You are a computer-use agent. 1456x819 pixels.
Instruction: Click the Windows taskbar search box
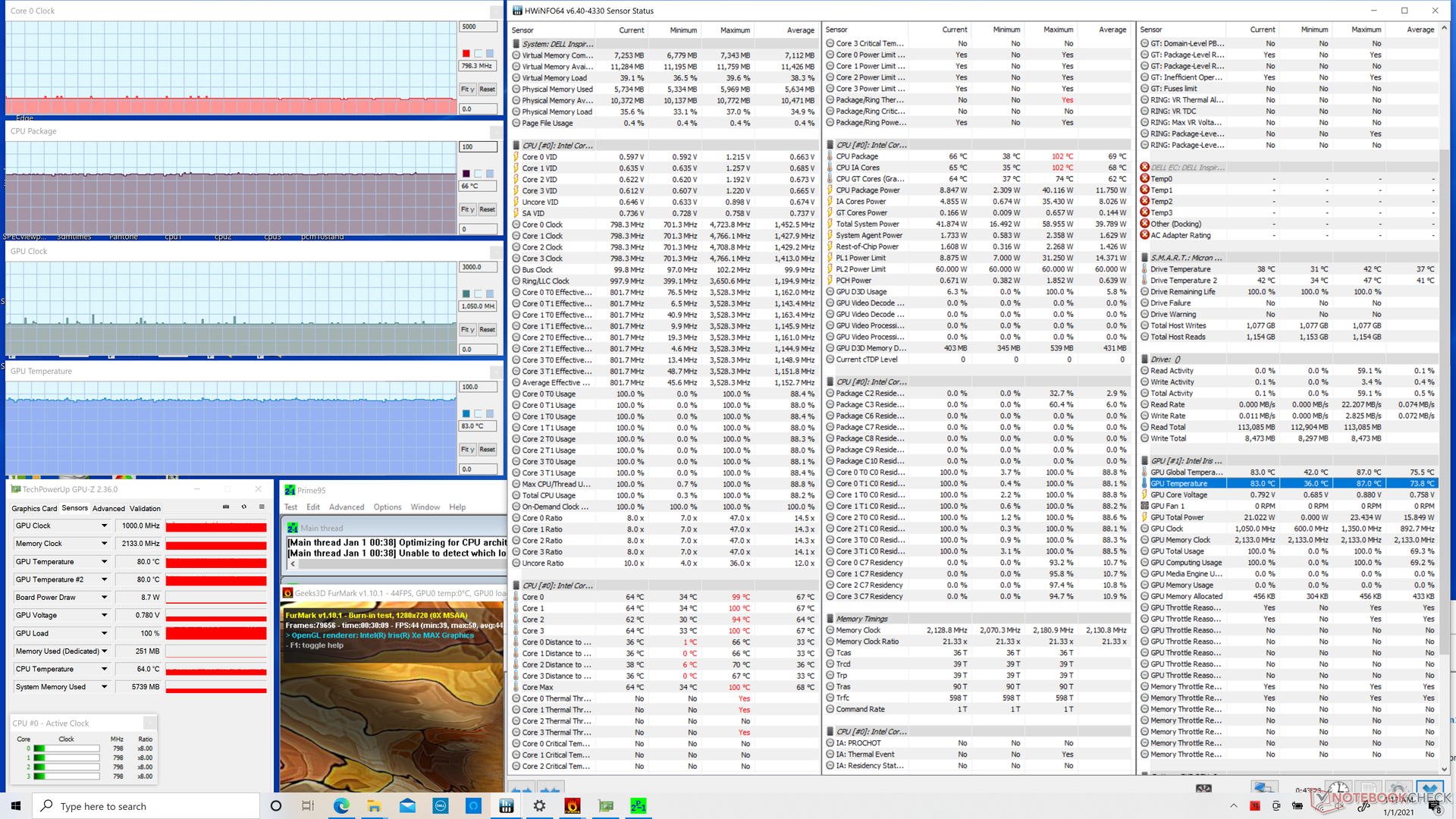coord(146,806)
